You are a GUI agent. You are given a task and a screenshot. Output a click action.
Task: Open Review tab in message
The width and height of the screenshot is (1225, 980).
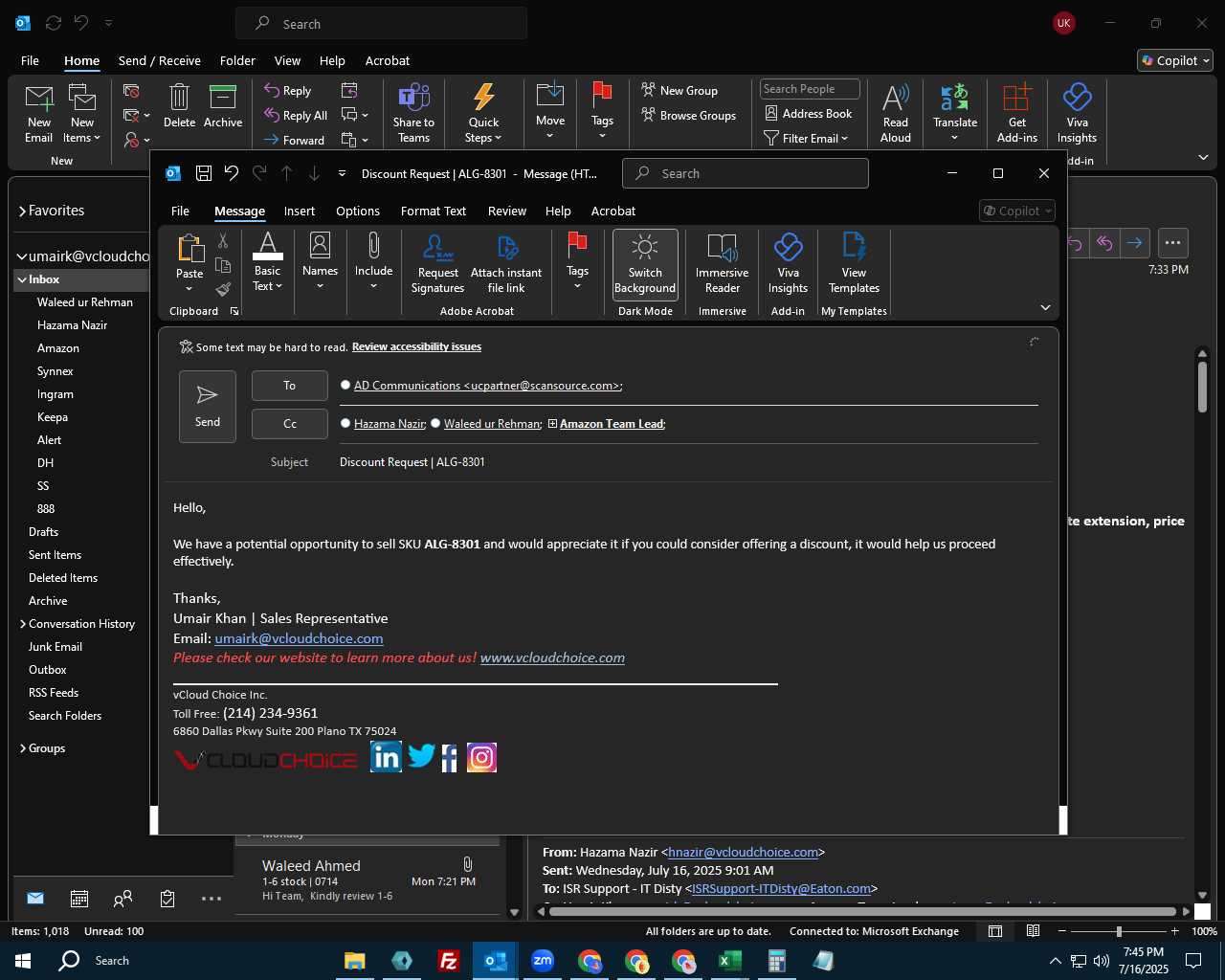click(507, 211)
